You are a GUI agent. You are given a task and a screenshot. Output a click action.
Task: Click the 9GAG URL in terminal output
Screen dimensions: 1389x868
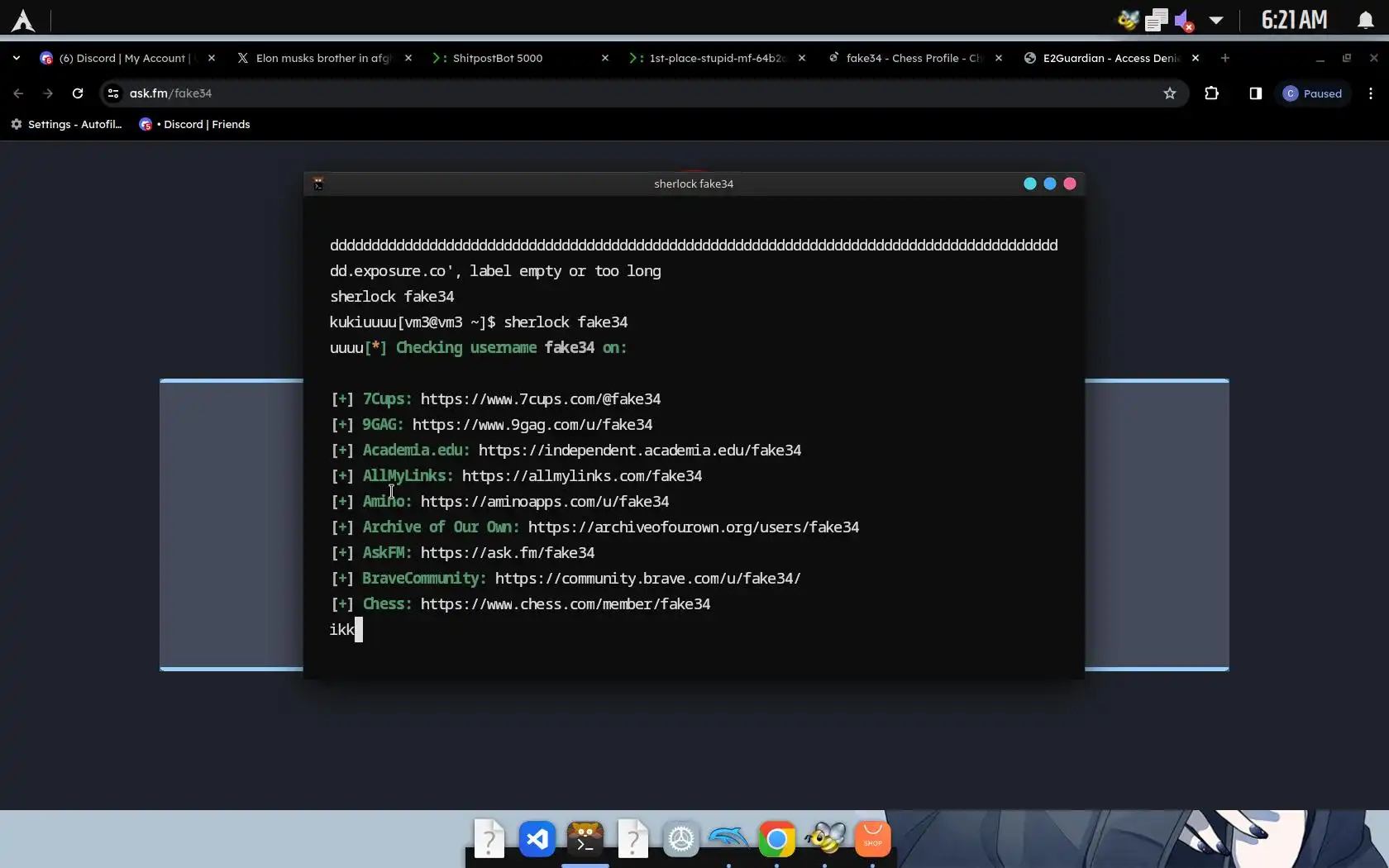532,425
